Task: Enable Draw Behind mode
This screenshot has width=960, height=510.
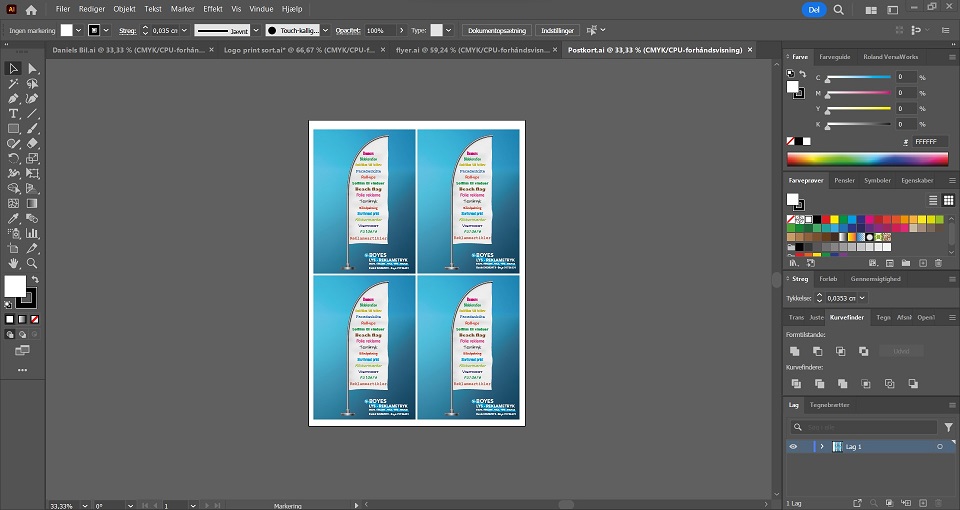Action: point(22,334)
